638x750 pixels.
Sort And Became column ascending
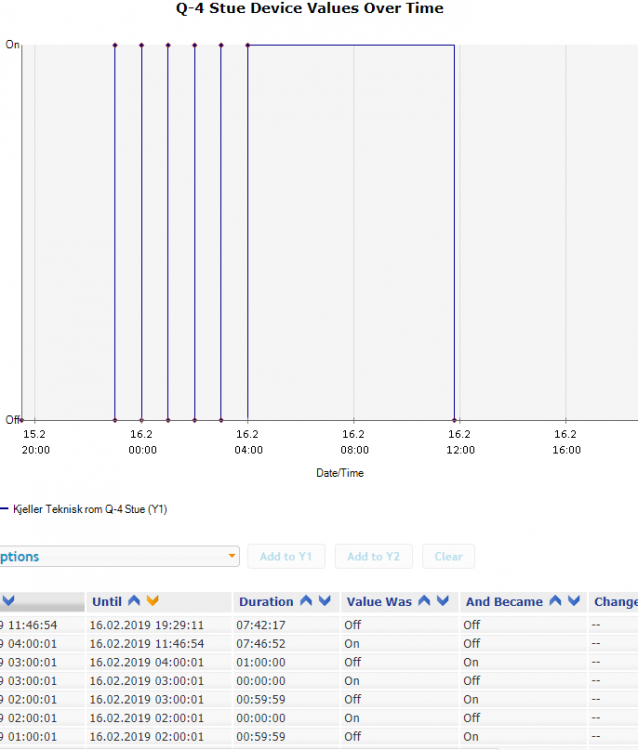click(x=556, y=601)
